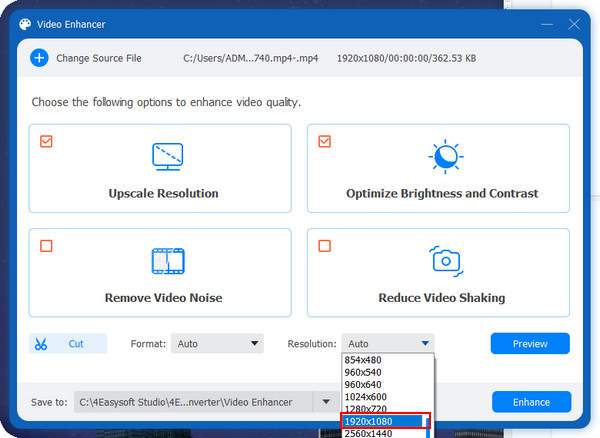Click the Cut button label
Image resolution: width=600 pixels, height=438 pixels.
pyautogui.click(x=76, y=344)
